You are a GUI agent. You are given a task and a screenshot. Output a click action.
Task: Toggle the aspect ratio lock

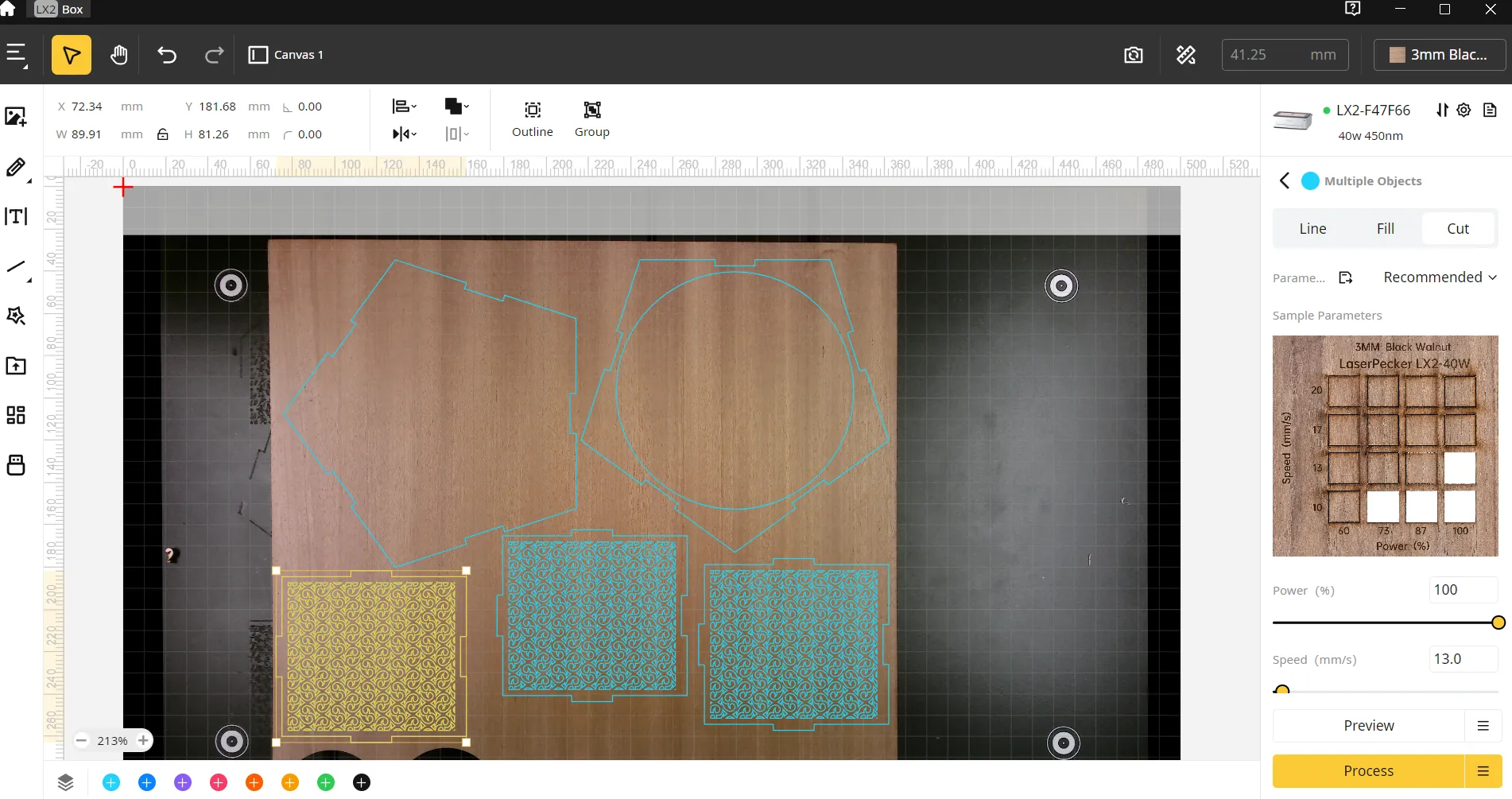coord(163,134)
